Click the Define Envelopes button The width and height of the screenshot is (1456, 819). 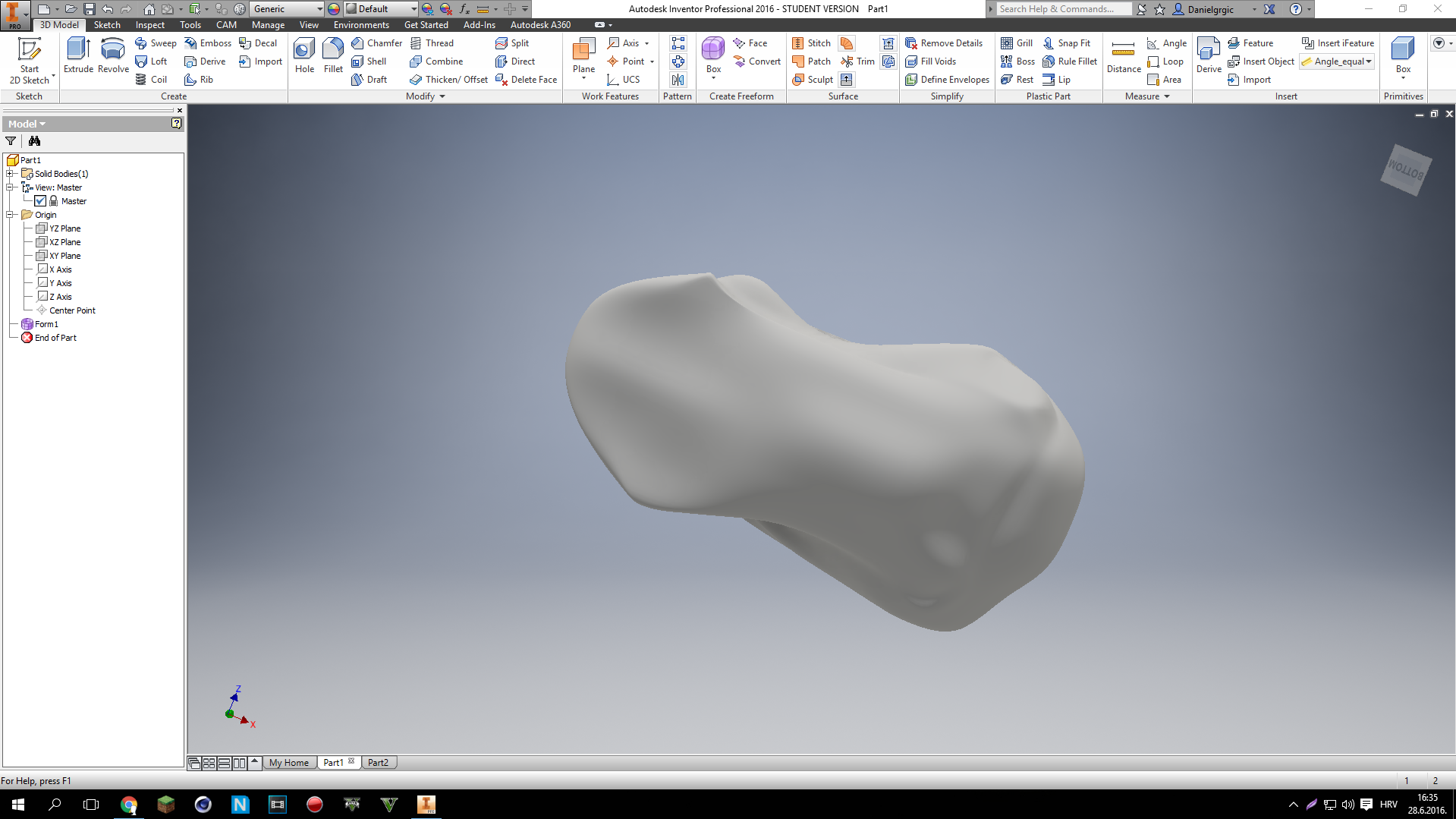click(x=948, y=80)
